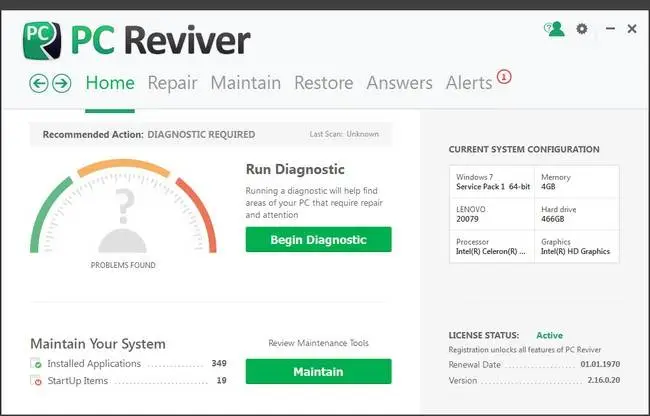Click the Windows 7 Service Pack 1 cell
The image size is (650, 416).
click(x=492, y=182)
